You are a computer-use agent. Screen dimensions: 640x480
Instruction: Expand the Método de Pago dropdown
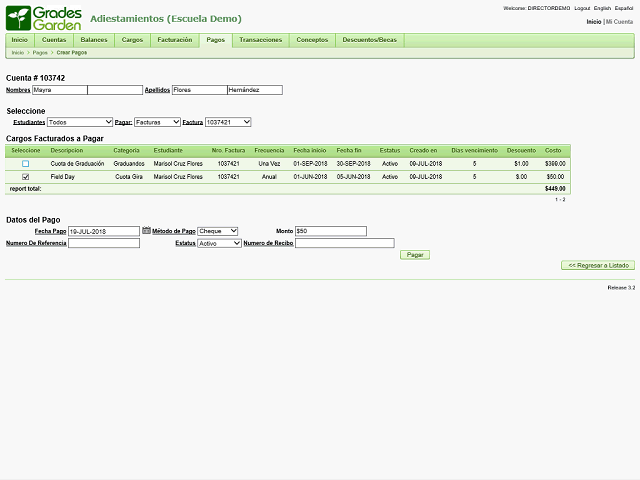pos(217,231)
